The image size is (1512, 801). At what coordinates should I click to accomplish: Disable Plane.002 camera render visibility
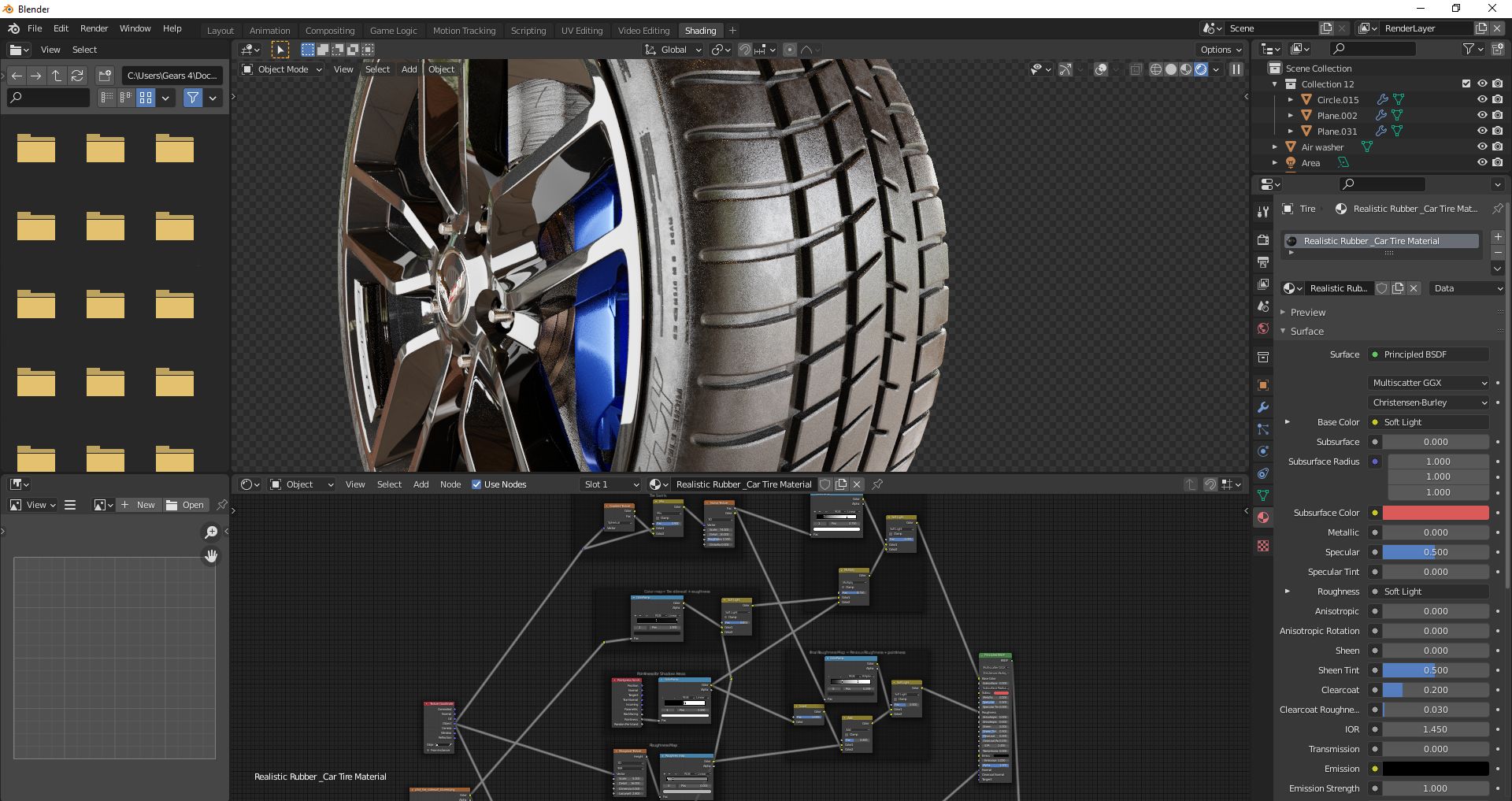coord(1498,115)
